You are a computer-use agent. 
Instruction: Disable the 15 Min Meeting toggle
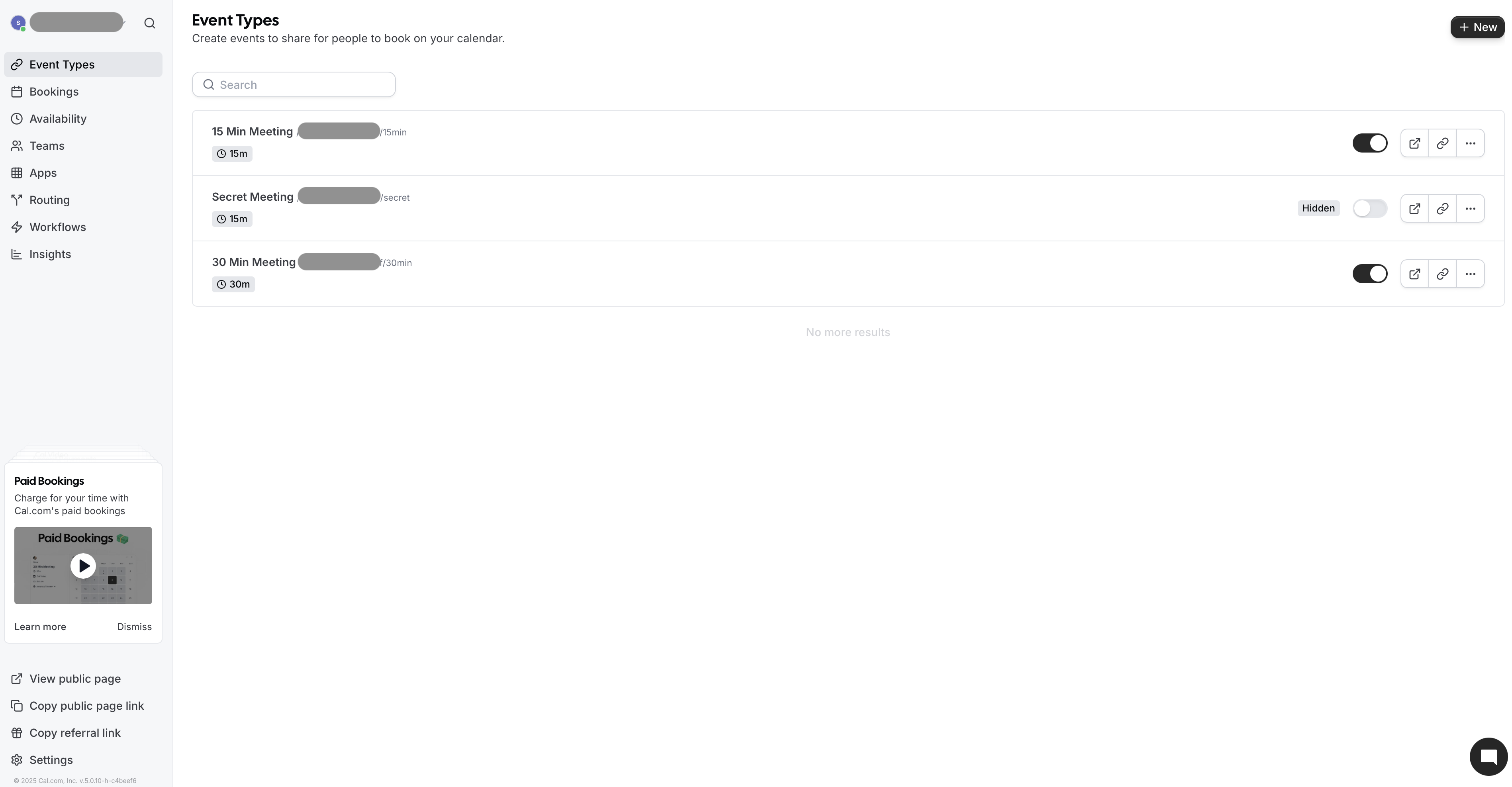pyautogui.click(x=1370, y=143)
